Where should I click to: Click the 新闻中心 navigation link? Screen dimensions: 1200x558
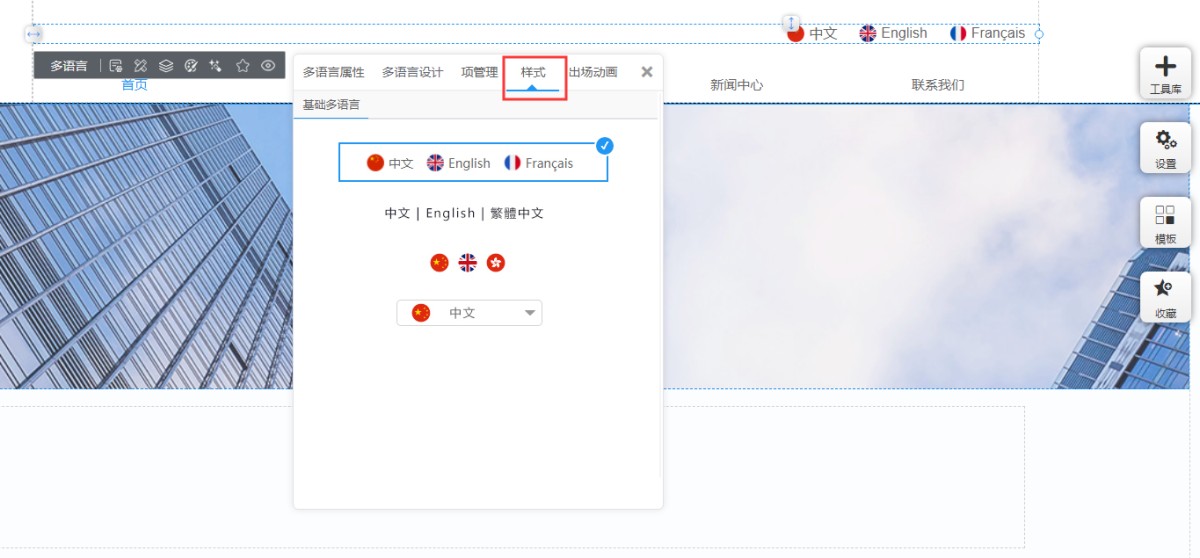click(737, 85)
